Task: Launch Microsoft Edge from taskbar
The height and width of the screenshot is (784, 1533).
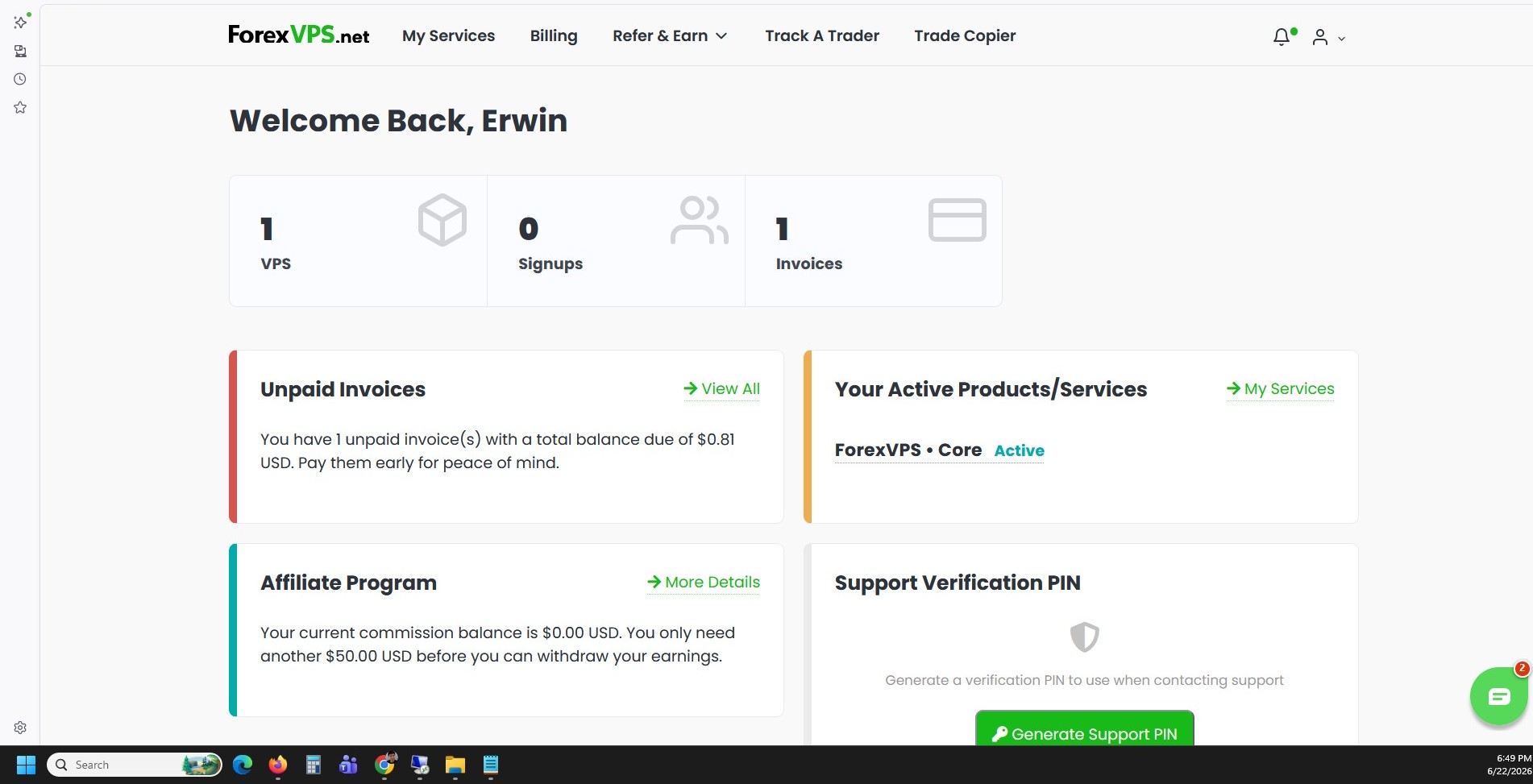Action: click(x=243, y=765)
